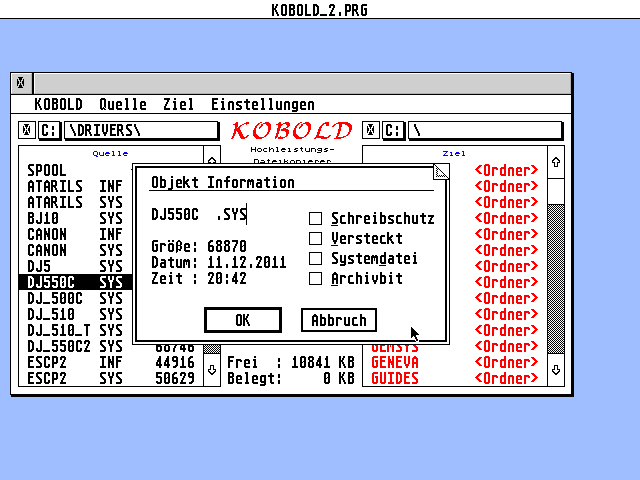Select DJ_510 SYS file
Screen dimensions: 640x480
point(75,314)
